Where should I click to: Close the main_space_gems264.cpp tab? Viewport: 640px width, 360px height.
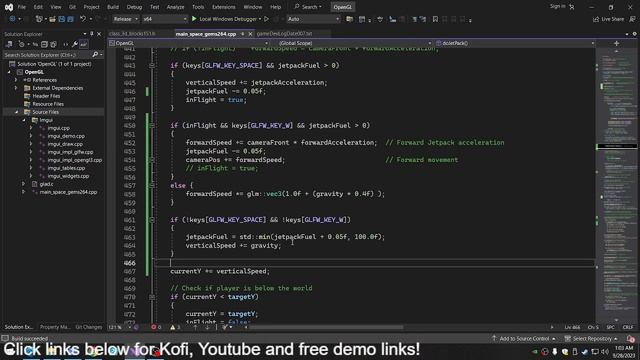click(x=250, y=34)
